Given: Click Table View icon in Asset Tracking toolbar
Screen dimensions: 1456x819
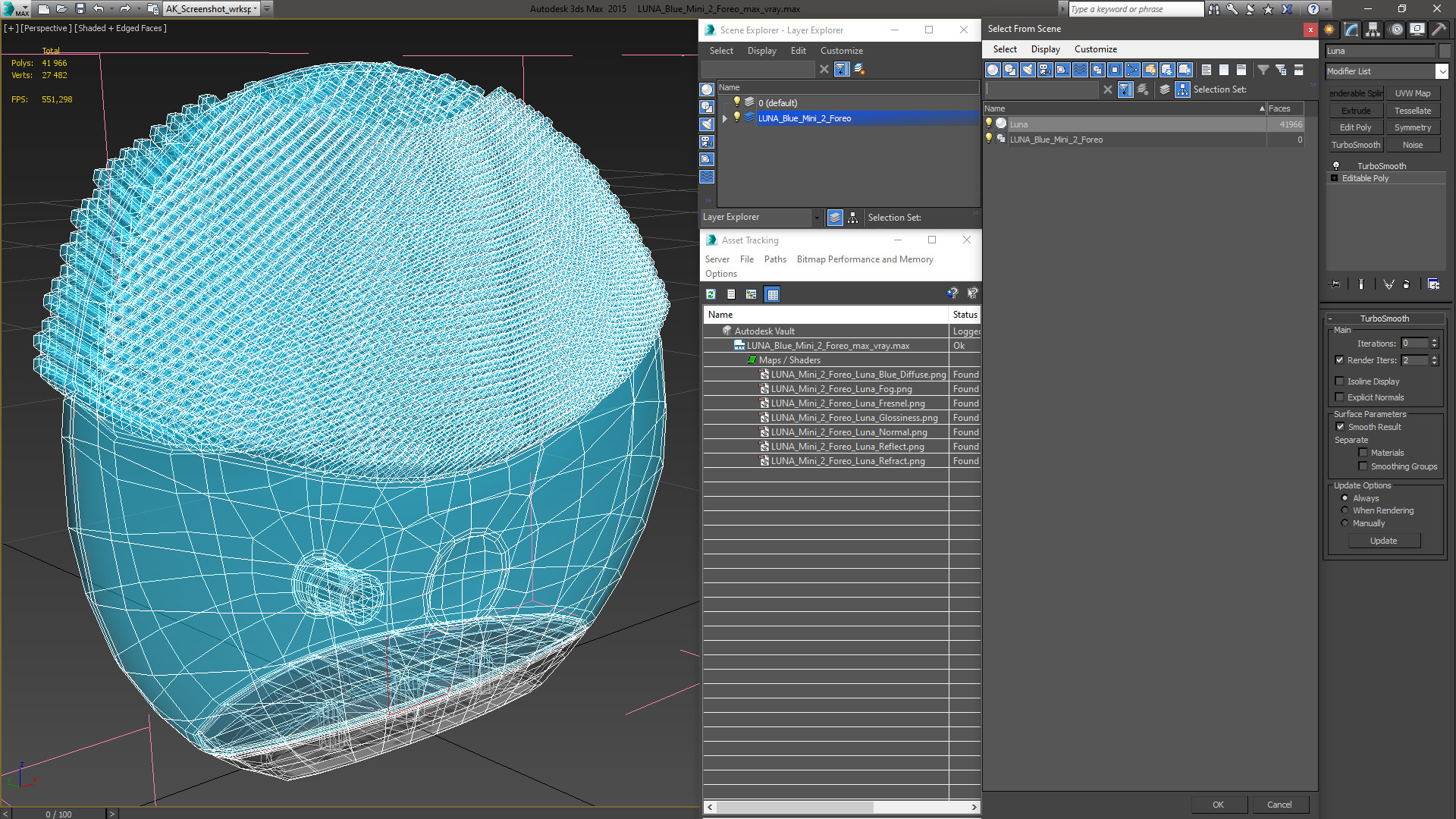Looking at the screenshot, I should (x=772, y=294).
